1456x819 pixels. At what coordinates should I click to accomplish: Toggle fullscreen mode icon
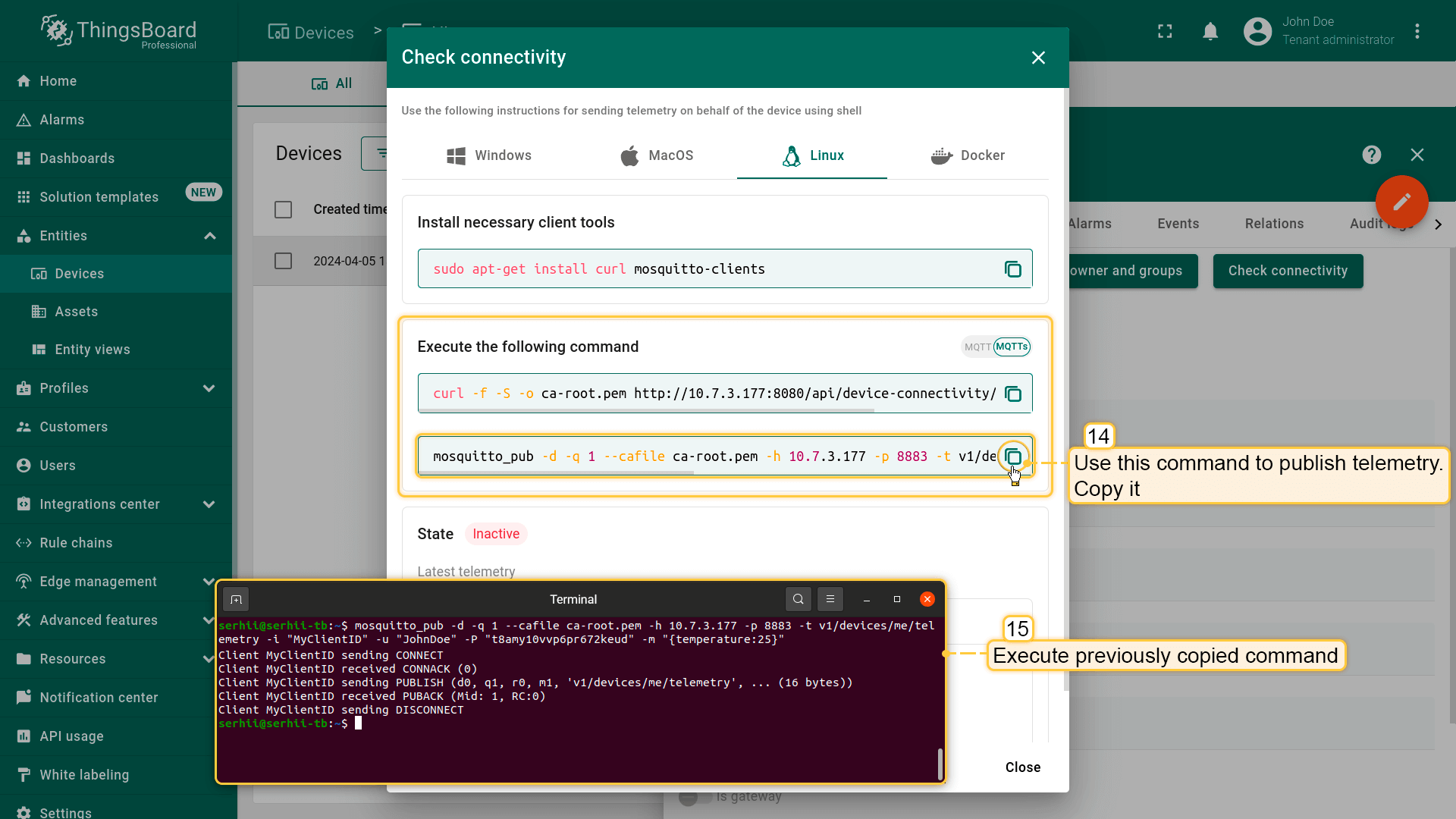(1165, 31)
